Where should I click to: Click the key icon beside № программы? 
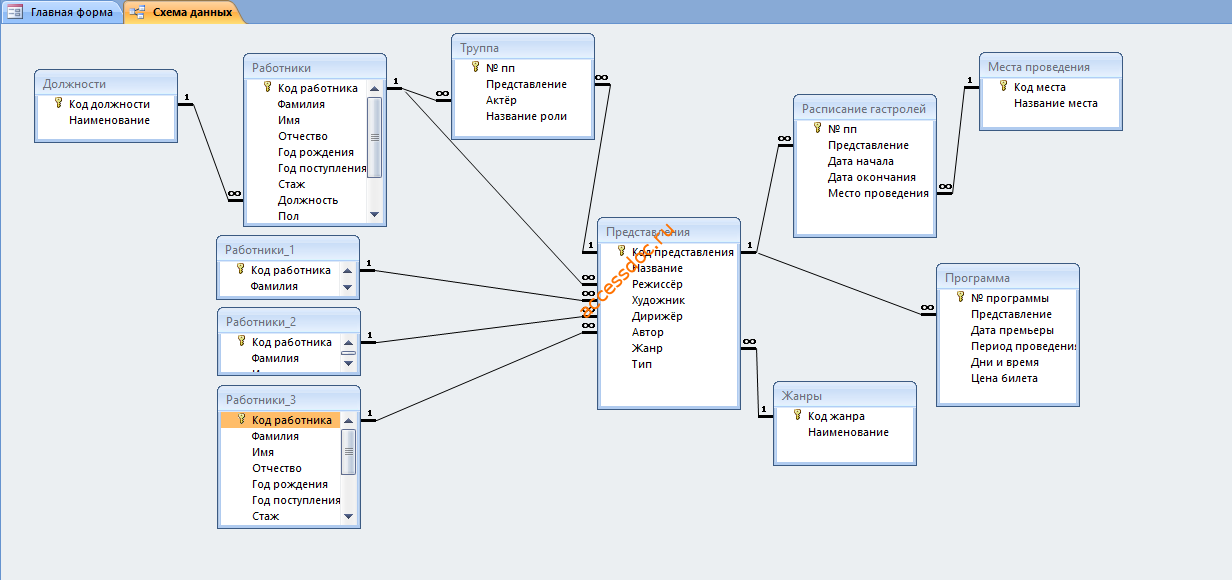[x=960, y=297]
